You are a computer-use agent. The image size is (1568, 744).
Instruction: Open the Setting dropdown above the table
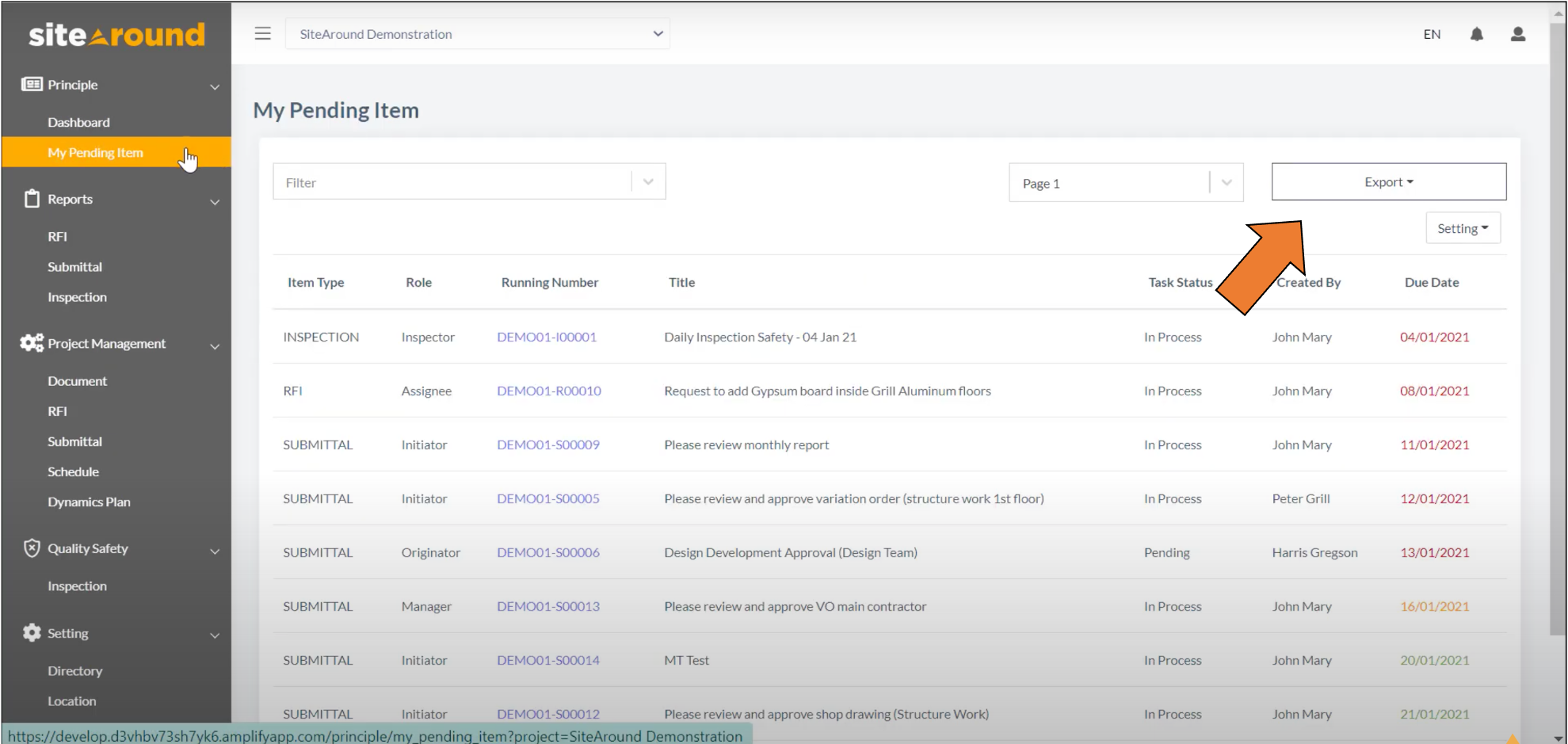1462,228
